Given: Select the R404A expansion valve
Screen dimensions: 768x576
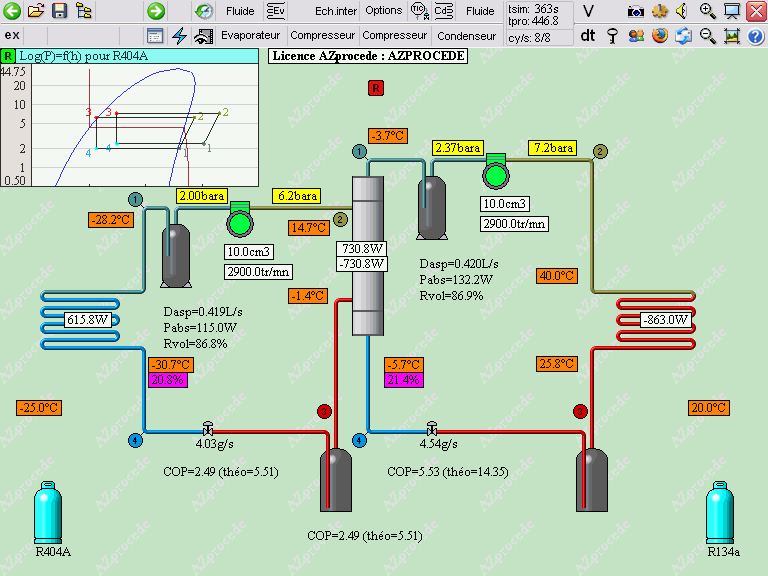Looking at the screenshot, I should (x=208, y=429).
